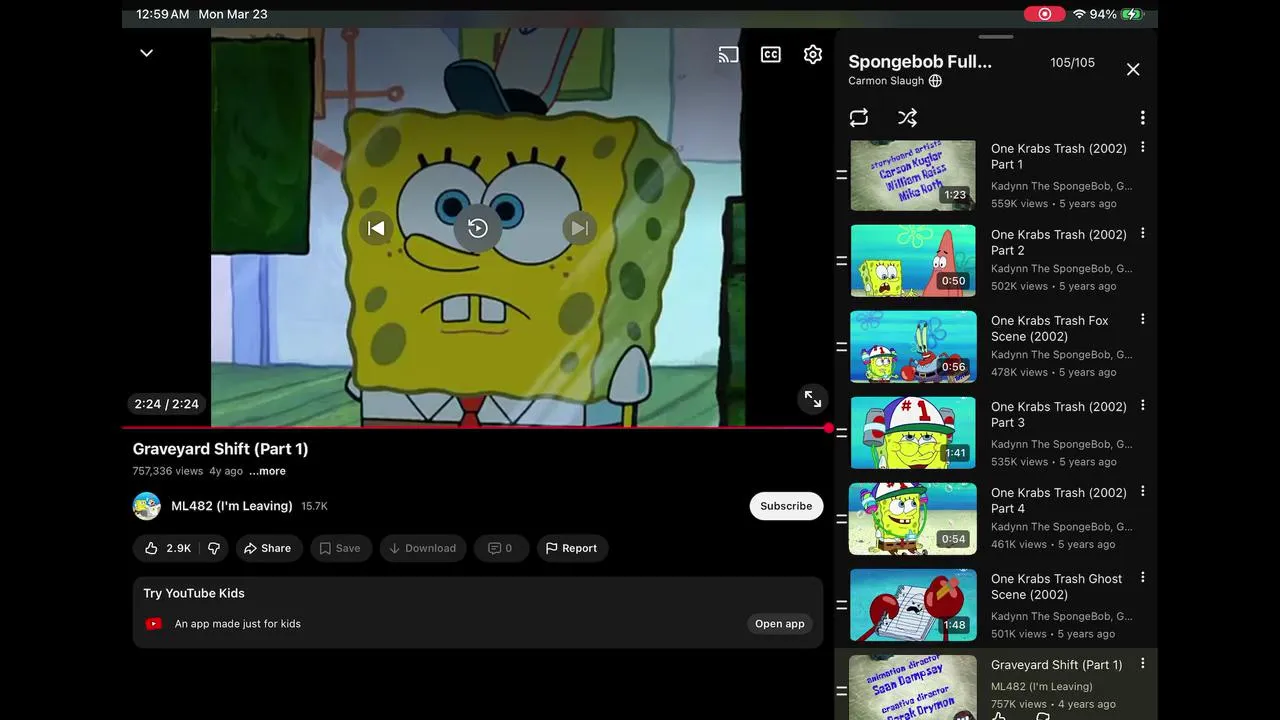Click reorder handle for One Krabs Trash Part 4
1280x720 pixels.
(842, 519)
